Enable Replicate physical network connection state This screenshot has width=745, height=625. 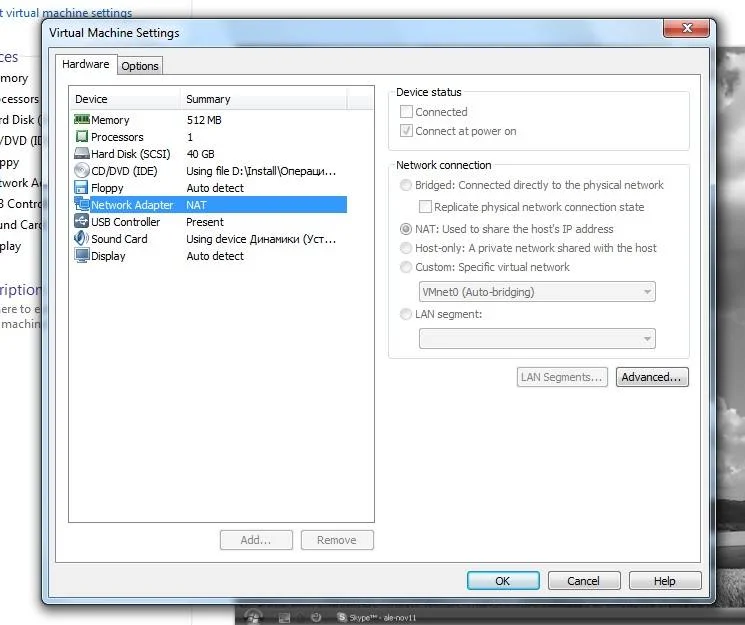pos(425,207)
